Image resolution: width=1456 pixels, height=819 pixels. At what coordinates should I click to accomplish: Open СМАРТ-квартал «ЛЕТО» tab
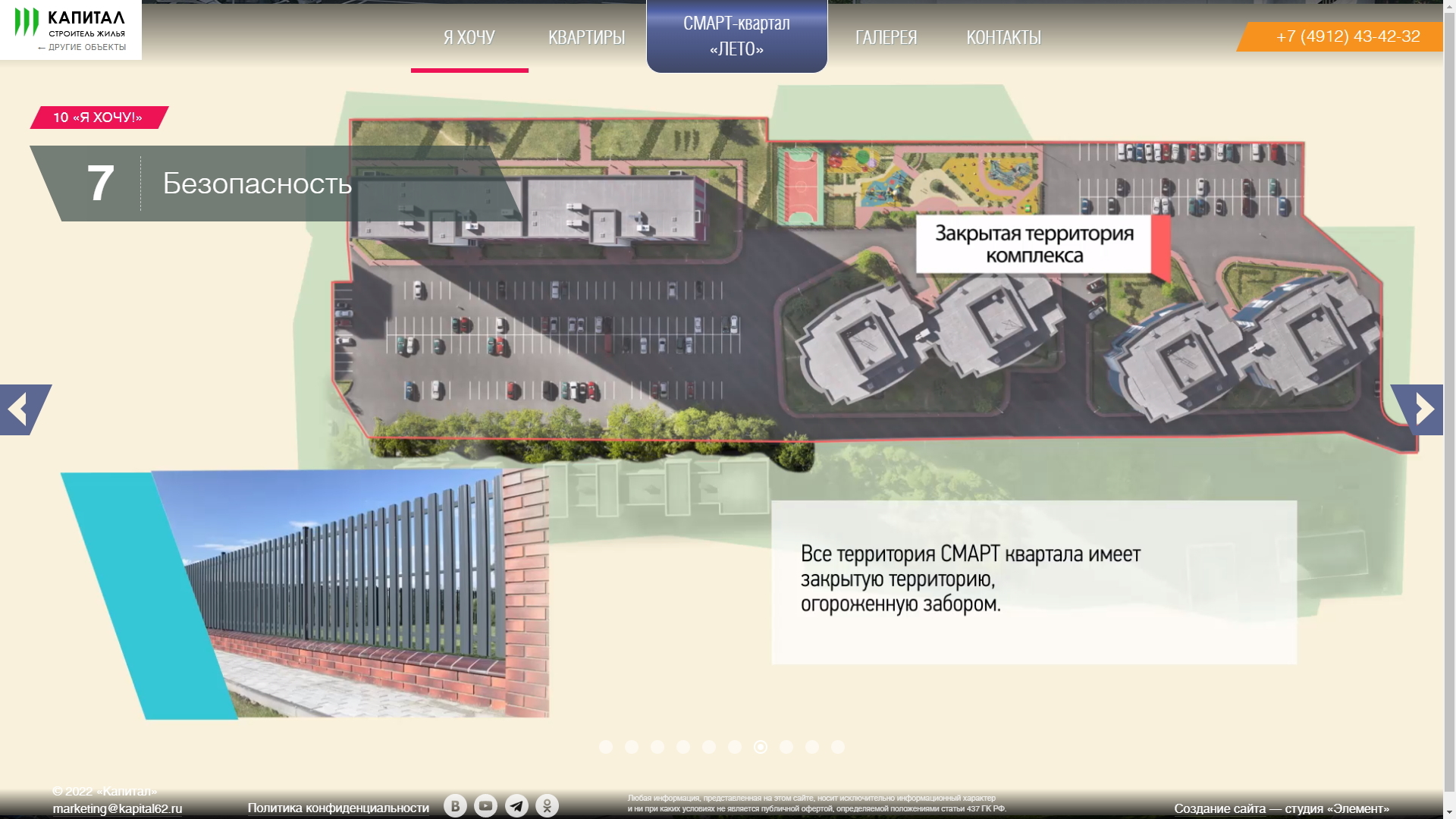tap(736, 36)
